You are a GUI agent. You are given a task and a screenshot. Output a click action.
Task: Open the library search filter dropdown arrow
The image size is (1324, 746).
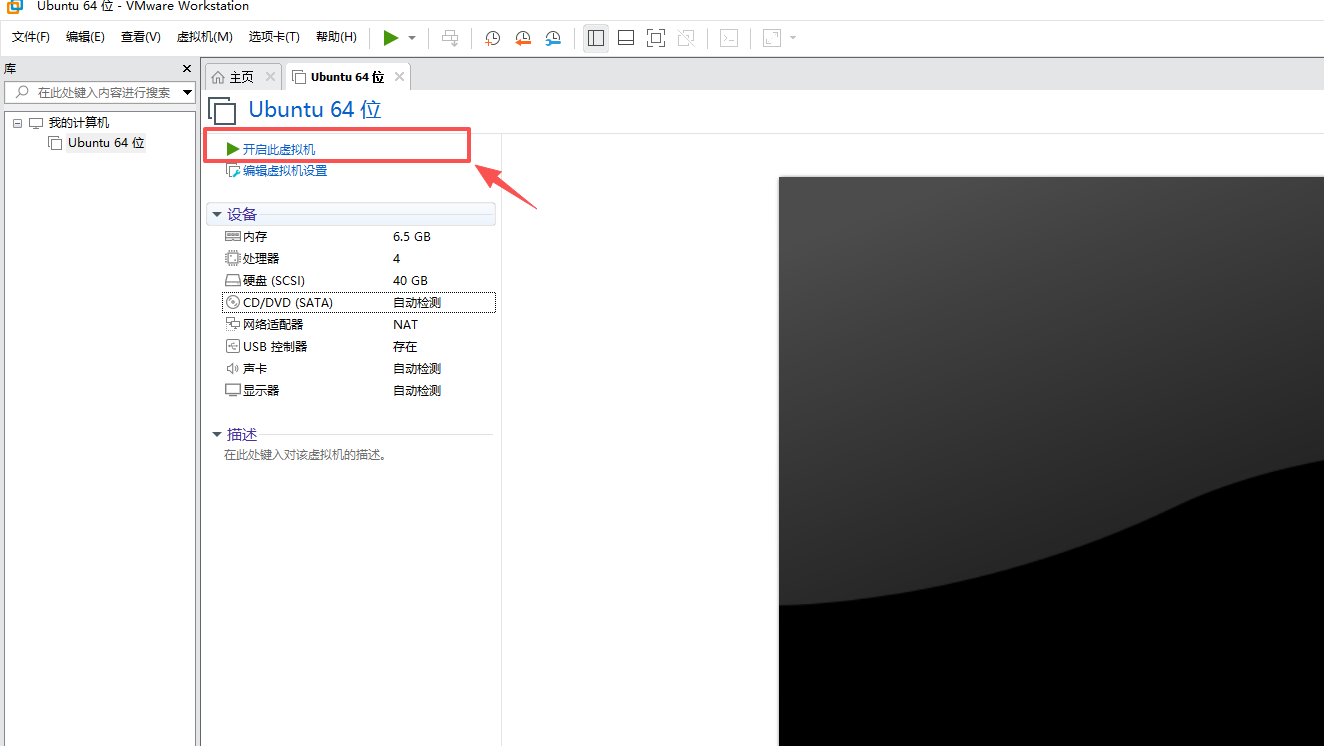pos(187,92)
